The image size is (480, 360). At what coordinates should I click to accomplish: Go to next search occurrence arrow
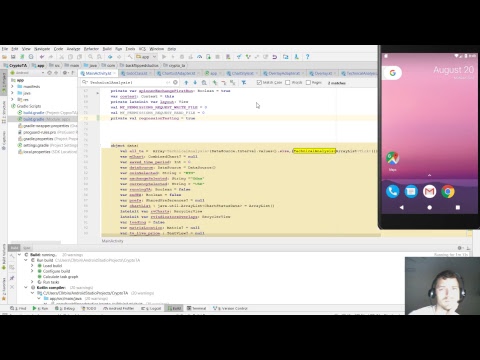pyautogui.click(x=195, y=83)
